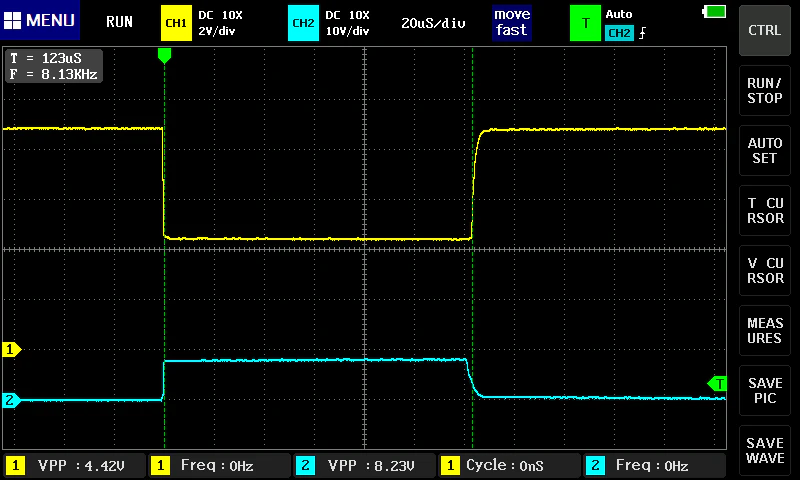Open the green T trigger button
This screenshot has height=480, width=800.
pyautogui.click(x=585, y=23)
